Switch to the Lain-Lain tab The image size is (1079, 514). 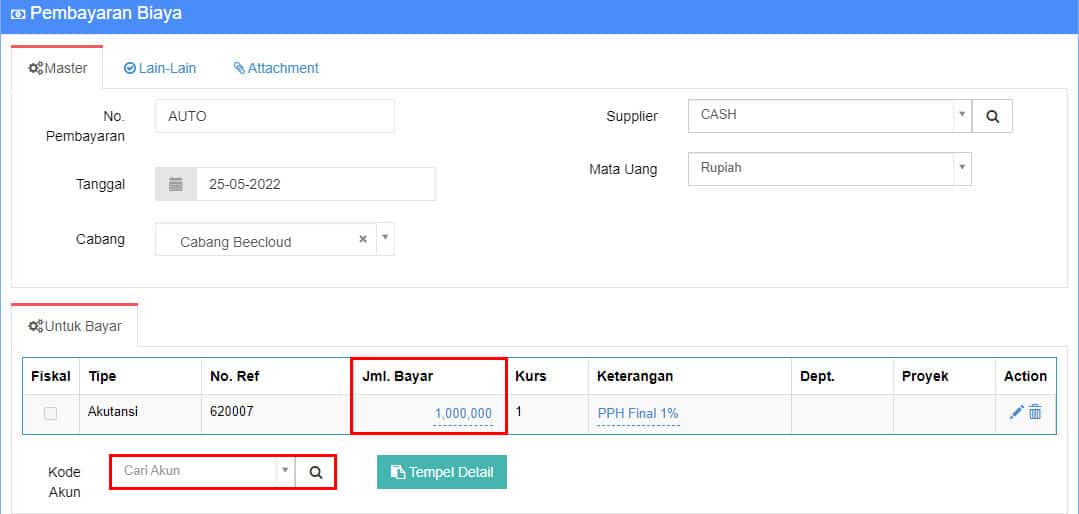[160, 68]
